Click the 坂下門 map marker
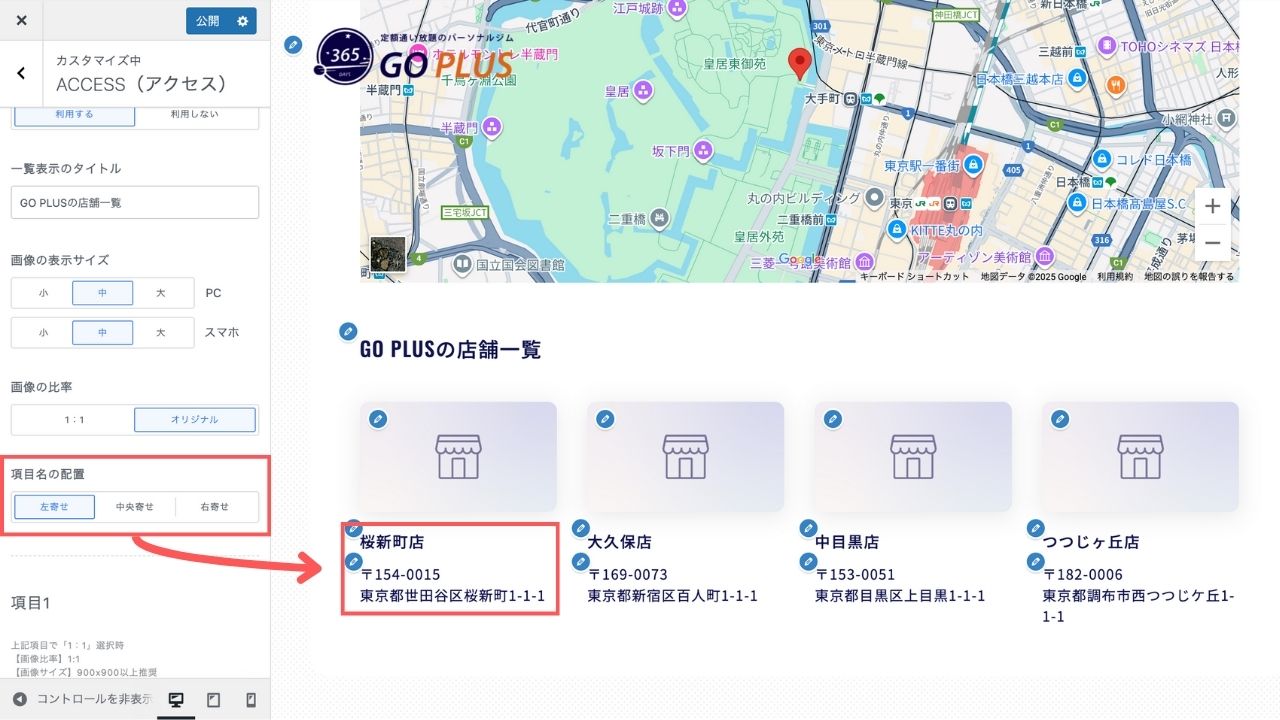This screenshot has height=720, width=1280. click(x=704, y=151)
